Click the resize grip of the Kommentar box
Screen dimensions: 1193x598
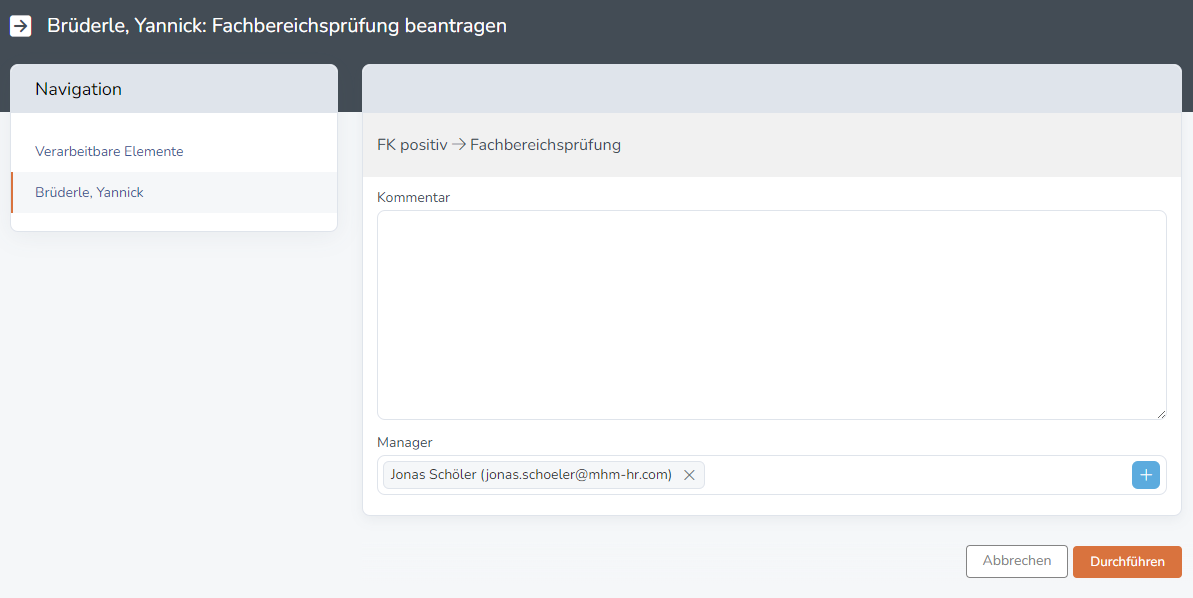point(1161,414)
